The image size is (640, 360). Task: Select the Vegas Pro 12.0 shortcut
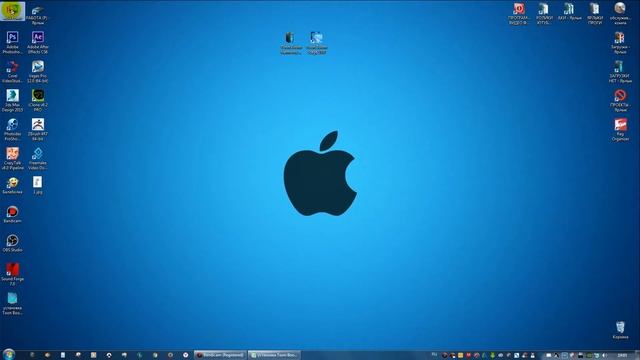click(38, 71)
